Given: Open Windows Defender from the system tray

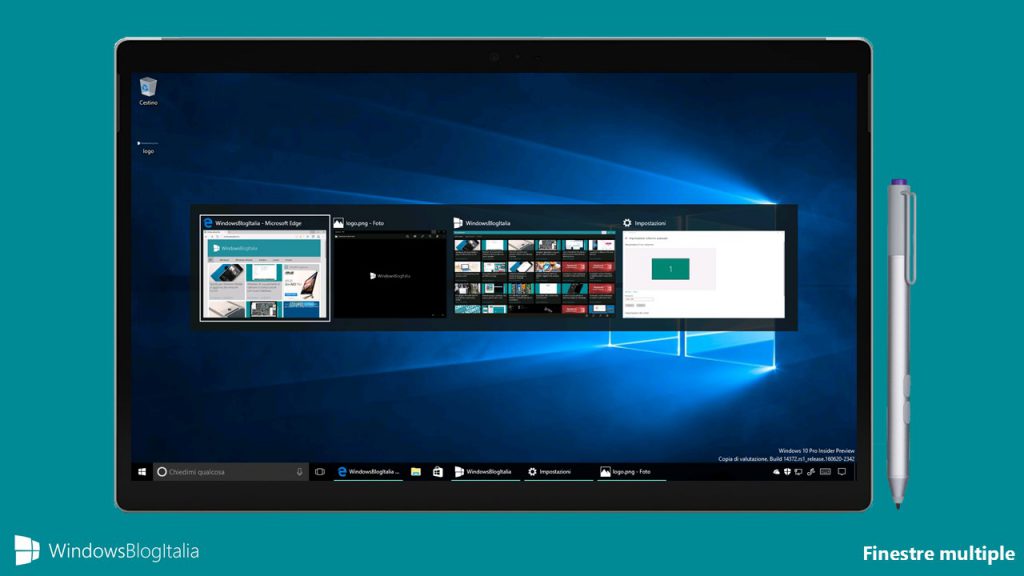Looking at the screenshot, I should pos(788,472).
